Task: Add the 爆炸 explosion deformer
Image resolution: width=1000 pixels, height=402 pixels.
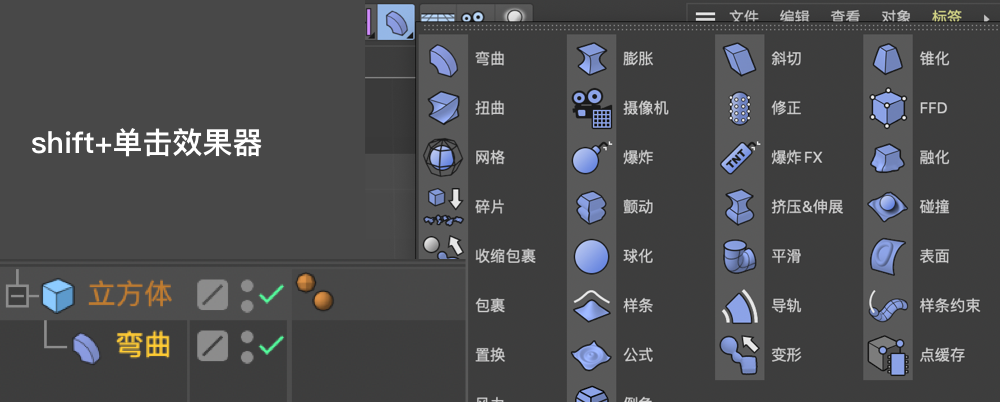Action: pyautogui.click(x=591, y=158)
